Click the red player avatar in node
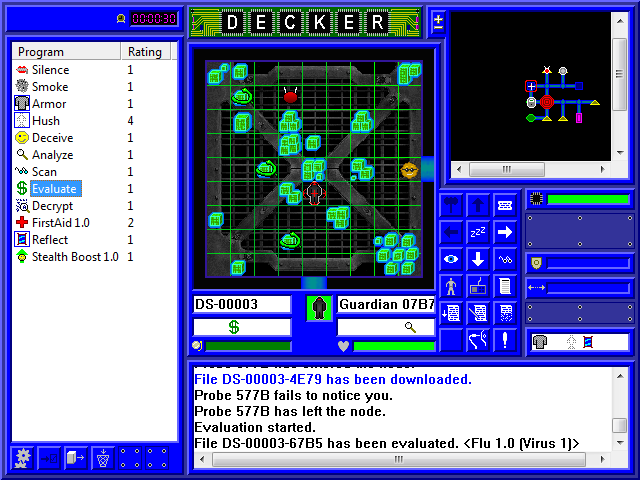Viewport: 640px width, 480px height. 314,193
